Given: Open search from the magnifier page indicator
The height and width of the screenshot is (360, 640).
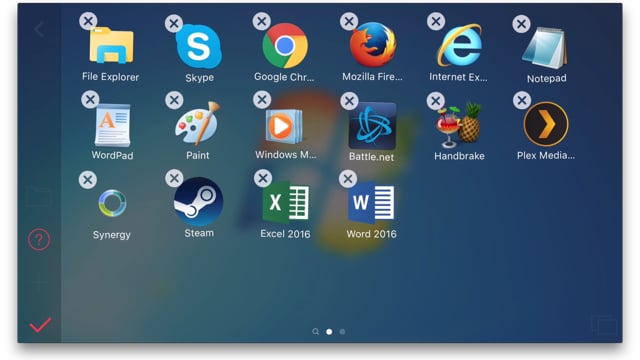Looking at the screenshot, I should point(316,331).
